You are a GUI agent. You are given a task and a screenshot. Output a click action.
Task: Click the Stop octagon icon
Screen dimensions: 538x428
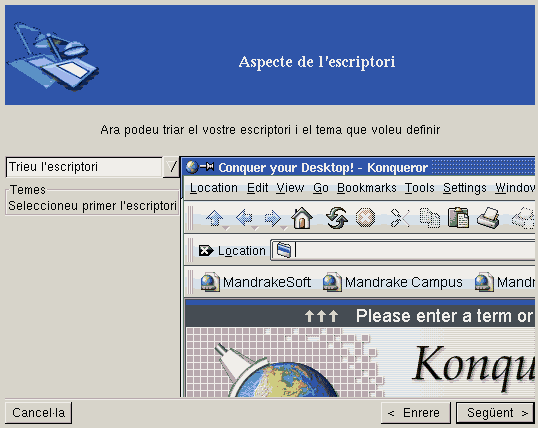(365, 218)
